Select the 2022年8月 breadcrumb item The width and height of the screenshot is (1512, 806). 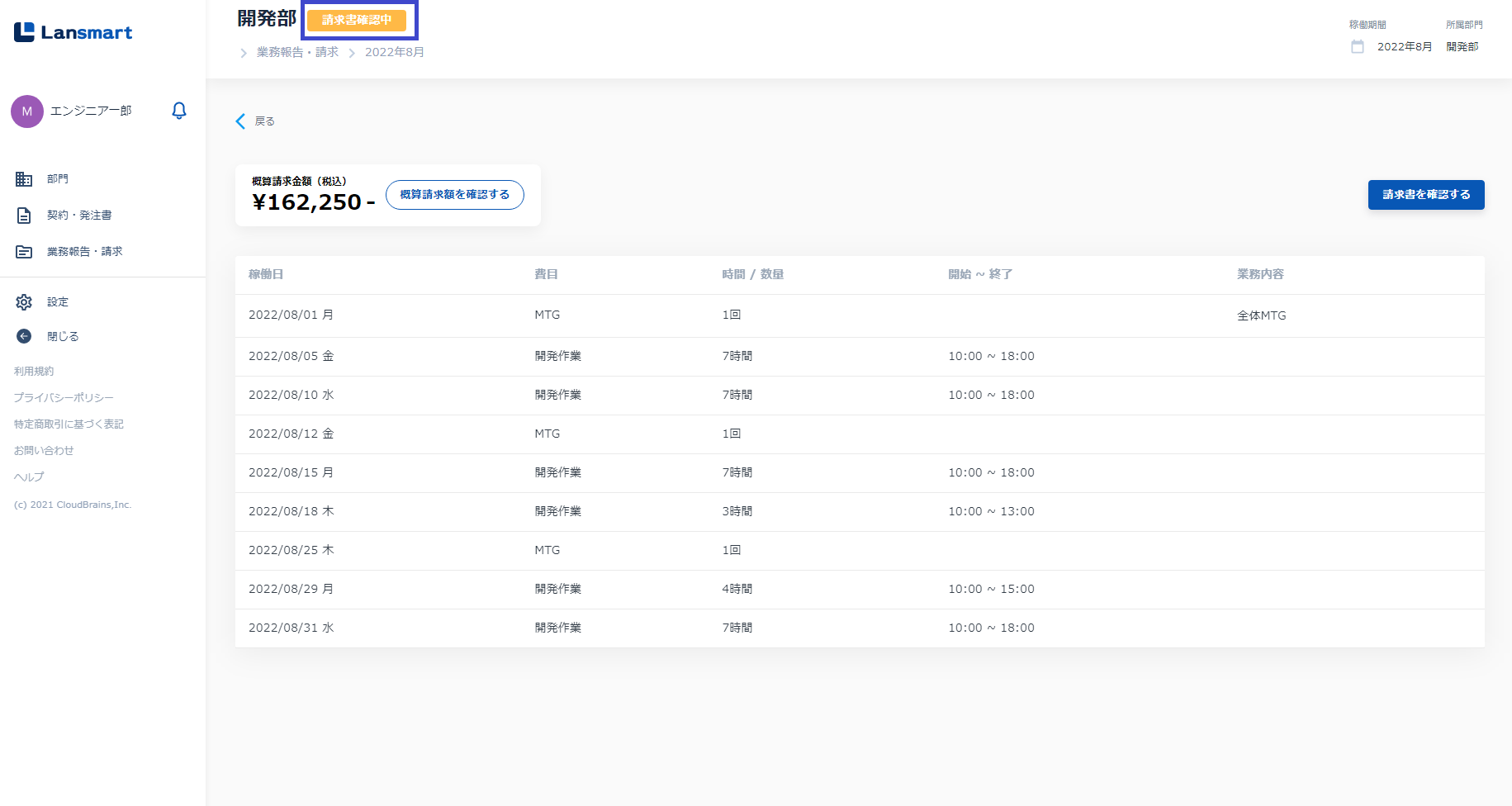pos(394,52)
